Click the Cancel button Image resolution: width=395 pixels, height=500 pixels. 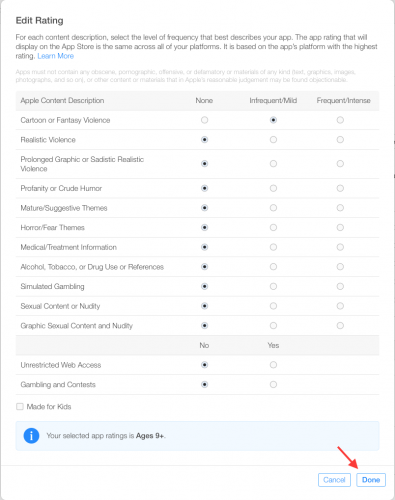click(334, 480)
